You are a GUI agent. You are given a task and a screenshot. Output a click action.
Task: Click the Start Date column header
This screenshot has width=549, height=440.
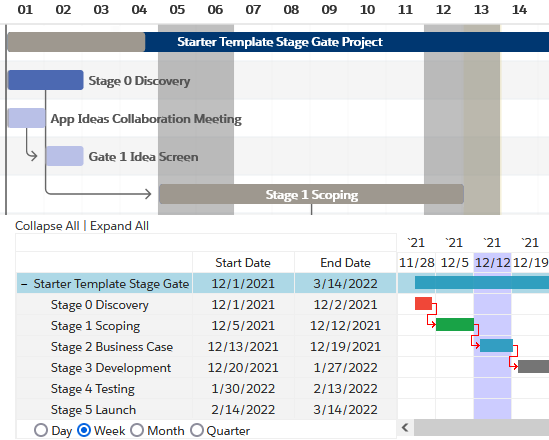(x=243, y=263)
